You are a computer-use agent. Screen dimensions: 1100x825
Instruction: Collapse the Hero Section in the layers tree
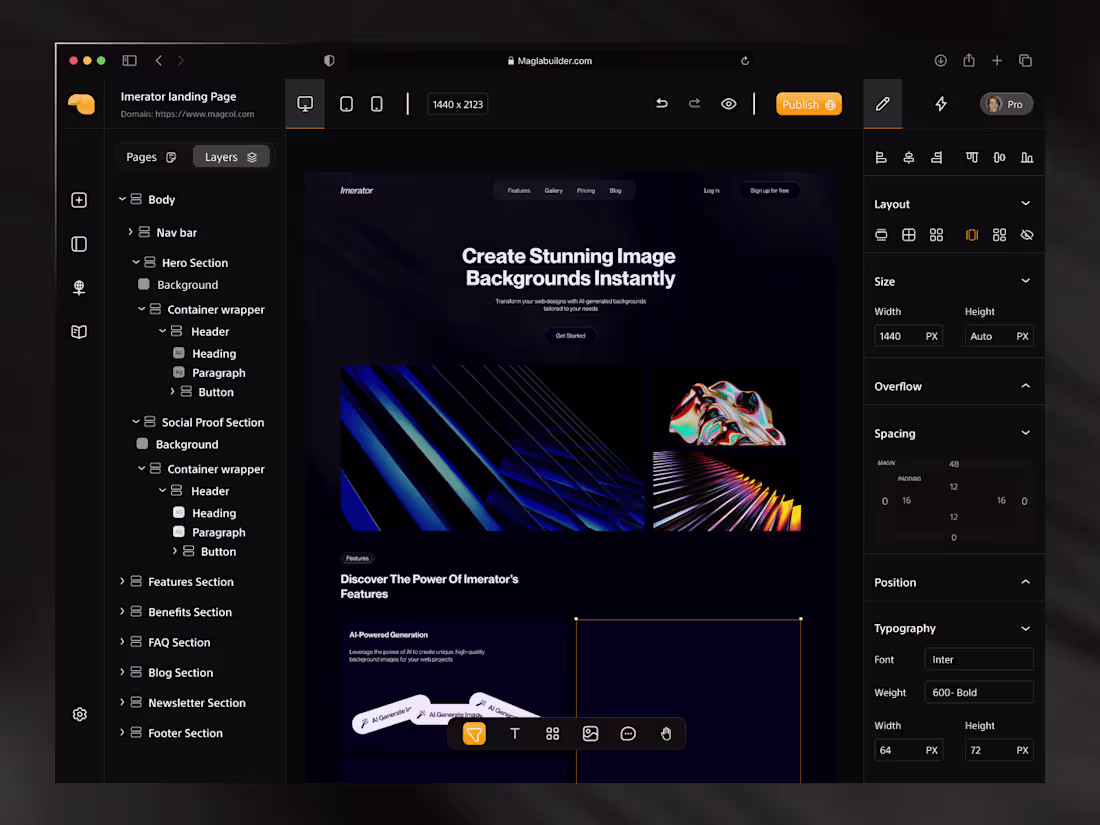tap(135, 262)
